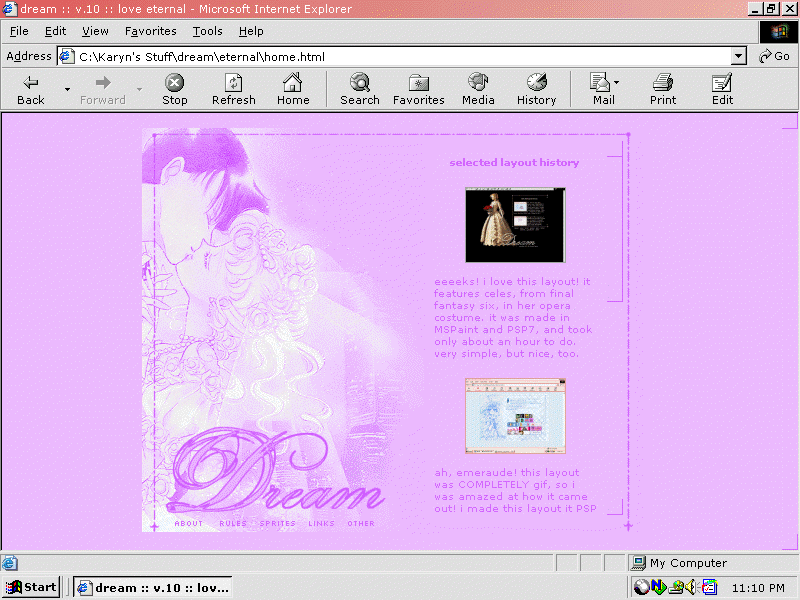
Task: Open the Favorites pane icon
Action: click(418, 83)
